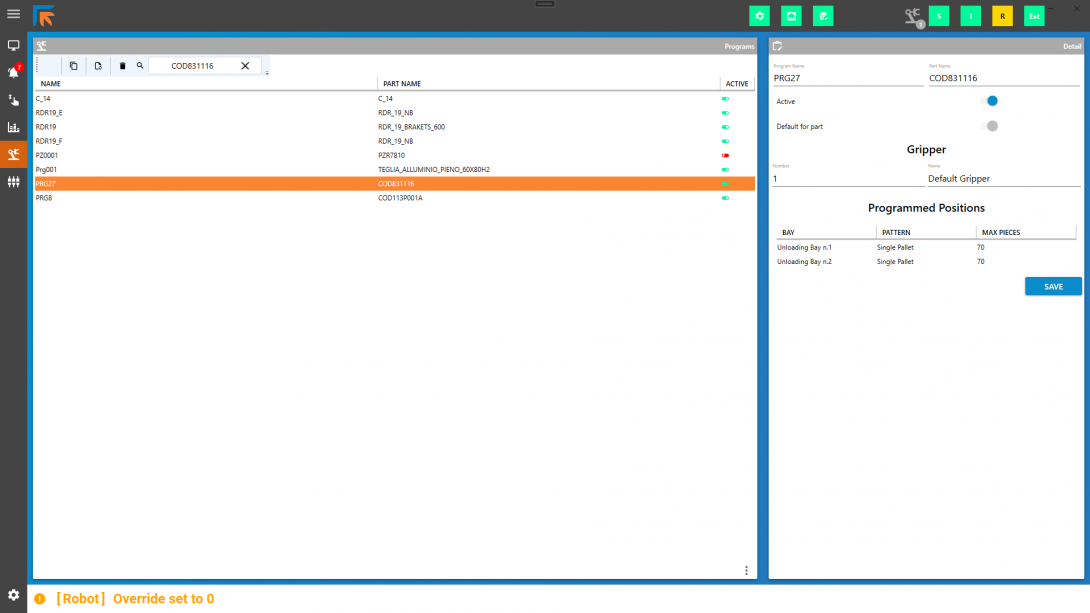Sort by the PART NAME column header
The image size is (1090, 613).
tap(402, 84)
